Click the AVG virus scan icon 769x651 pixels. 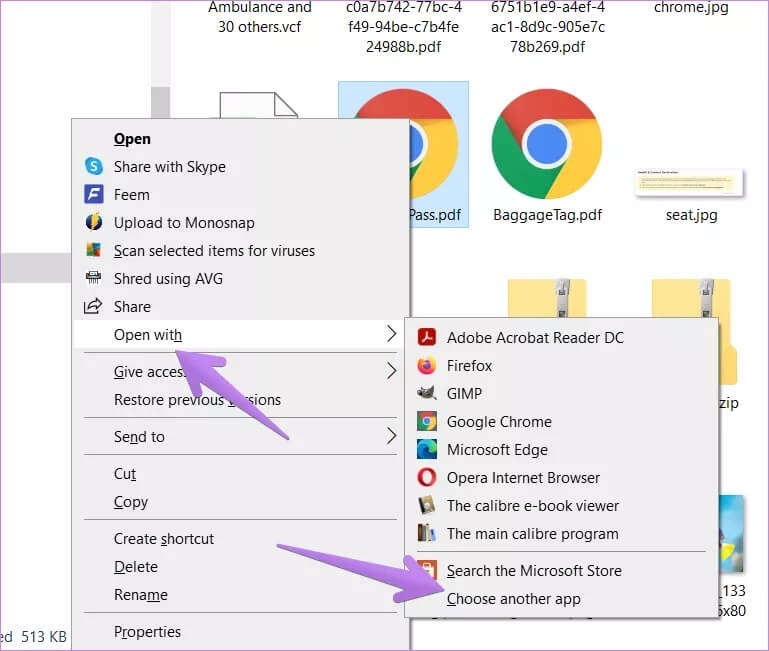tap(94, 250)
